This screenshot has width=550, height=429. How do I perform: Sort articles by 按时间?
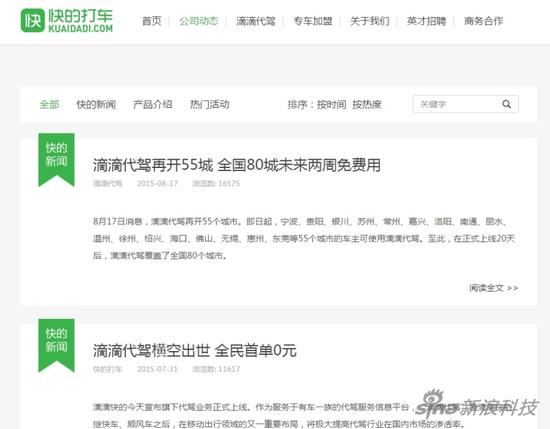point(331,104)
